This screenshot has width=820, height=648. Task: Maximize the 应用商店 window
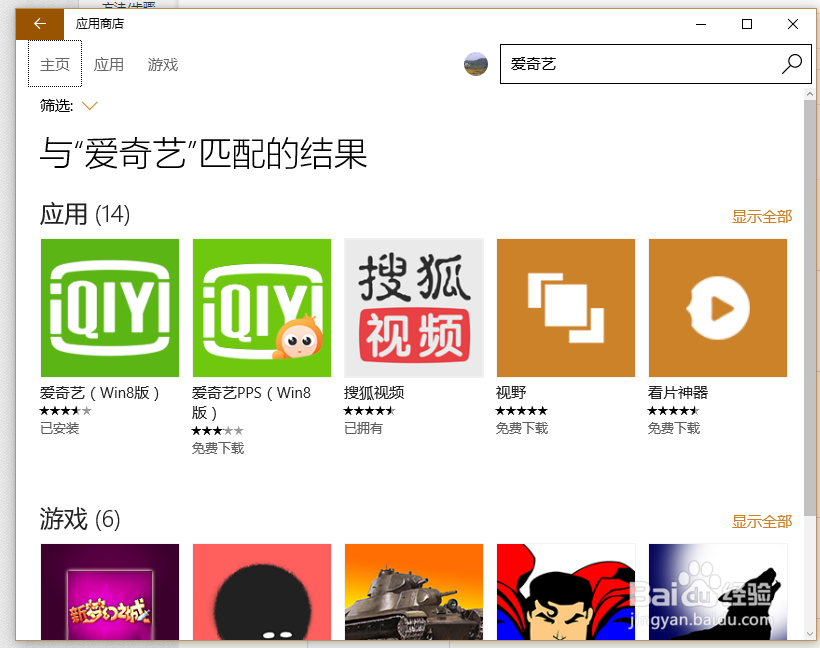pyautogui.click(x=747, y=24)
